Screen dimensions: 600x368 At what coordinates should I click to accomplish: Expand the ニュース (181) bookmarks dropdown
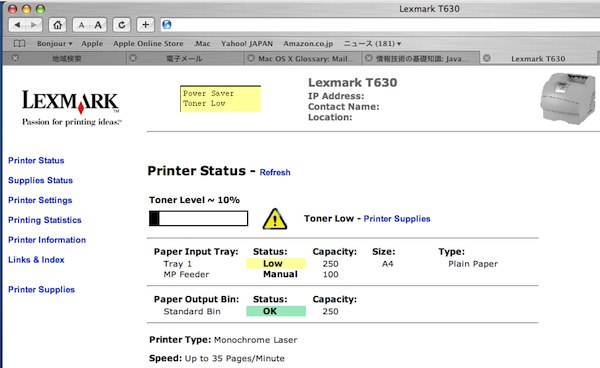[x=372, y=44]
